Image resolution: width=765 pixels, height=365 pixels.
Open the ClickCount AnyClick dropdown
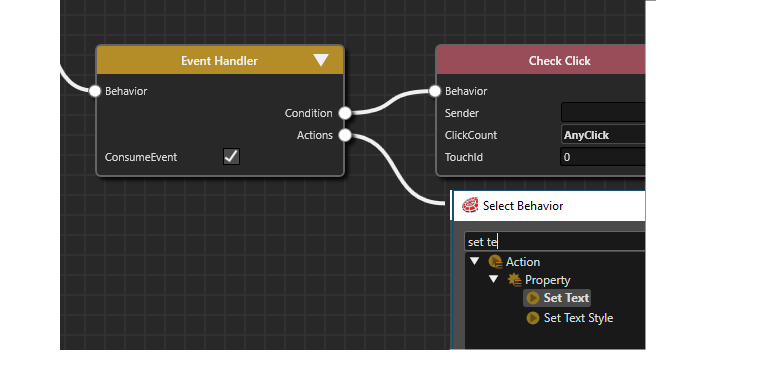point(603,135)
